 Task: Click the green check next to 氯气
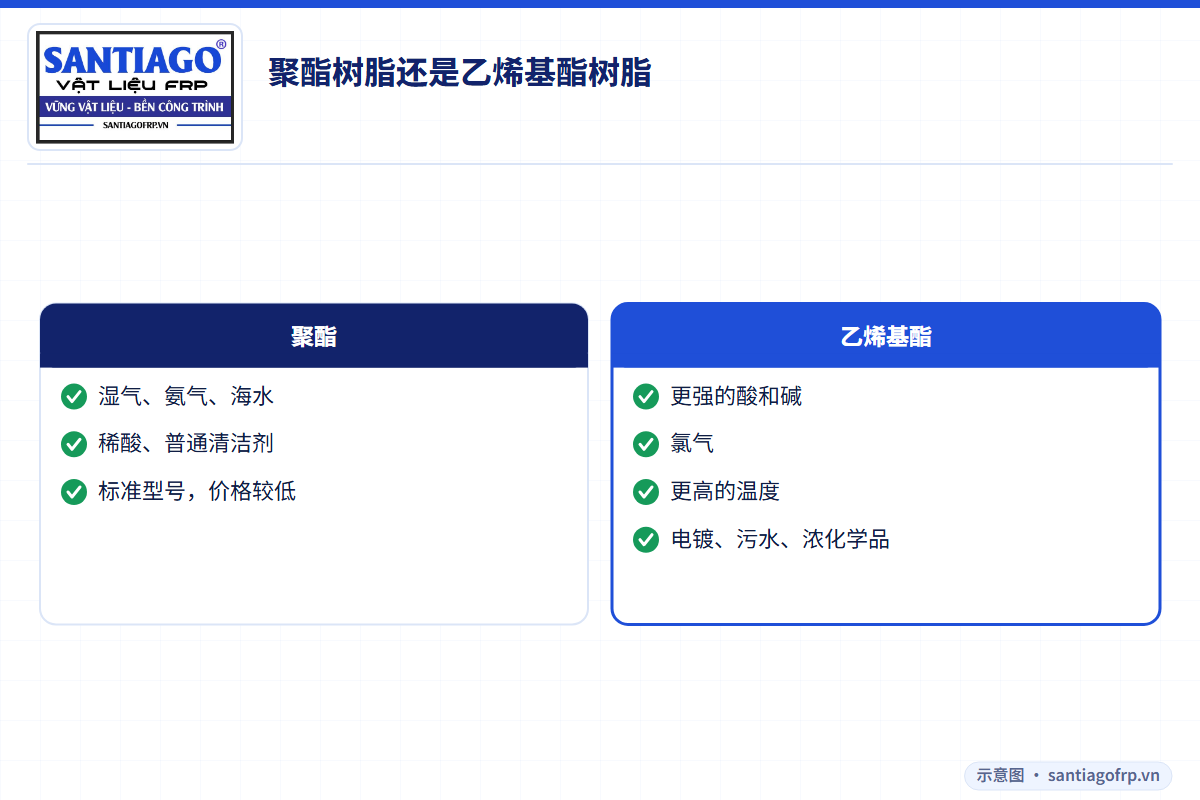[646, 444]
